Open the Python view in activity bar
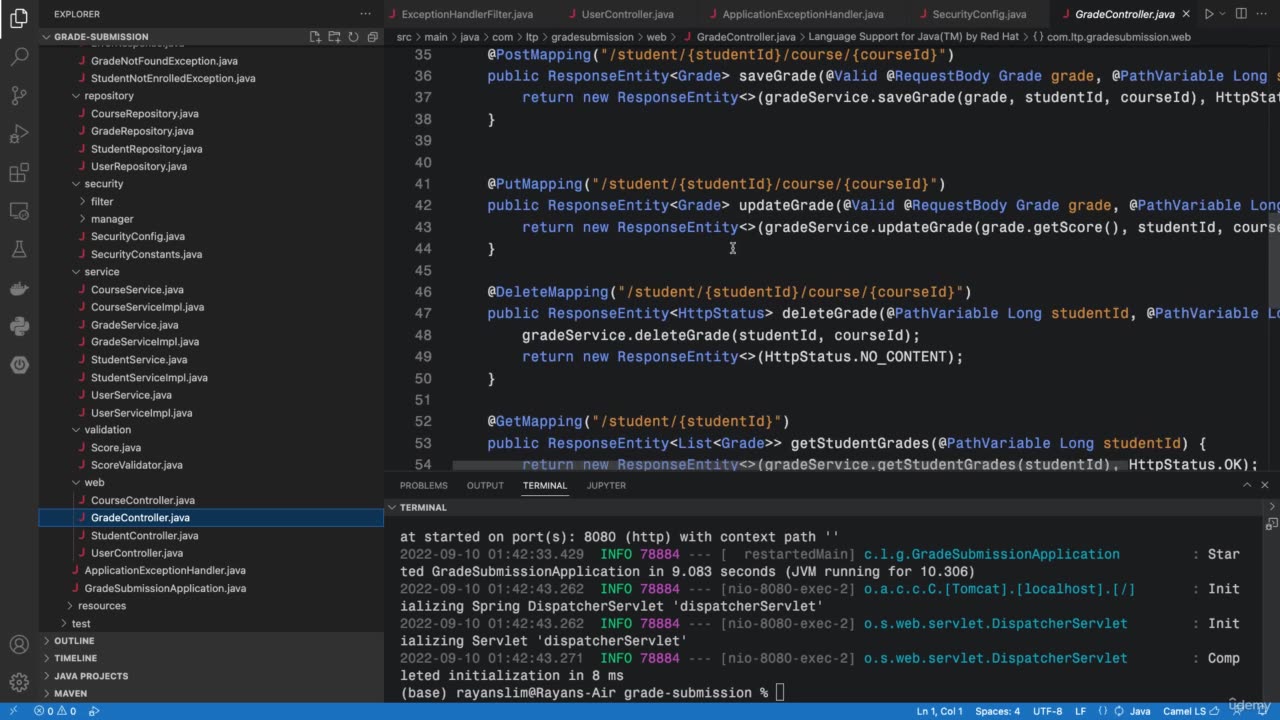 click(x=19, y=326)
